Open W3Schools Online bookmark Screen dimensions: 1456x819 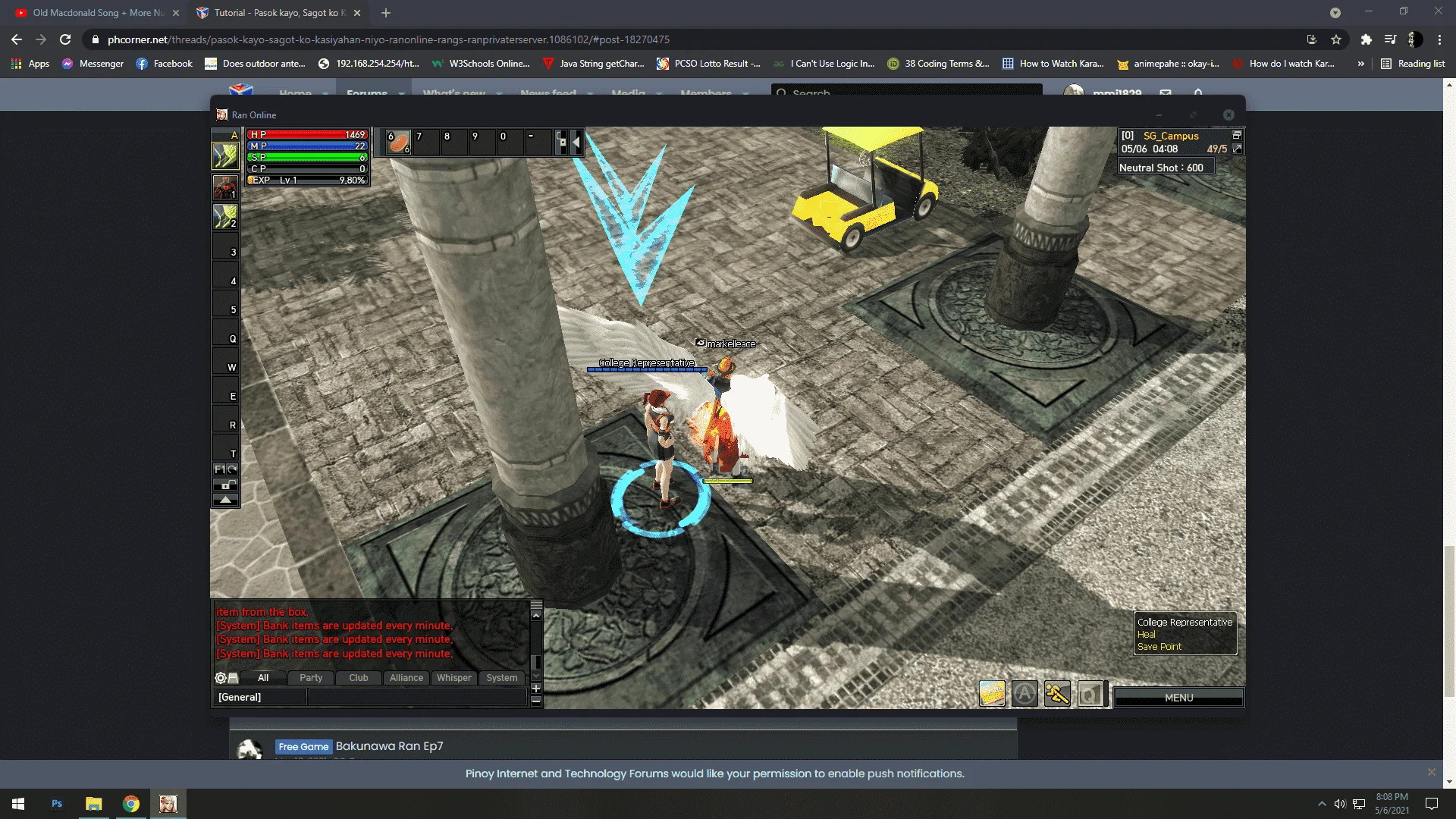(x=481, y=64)
